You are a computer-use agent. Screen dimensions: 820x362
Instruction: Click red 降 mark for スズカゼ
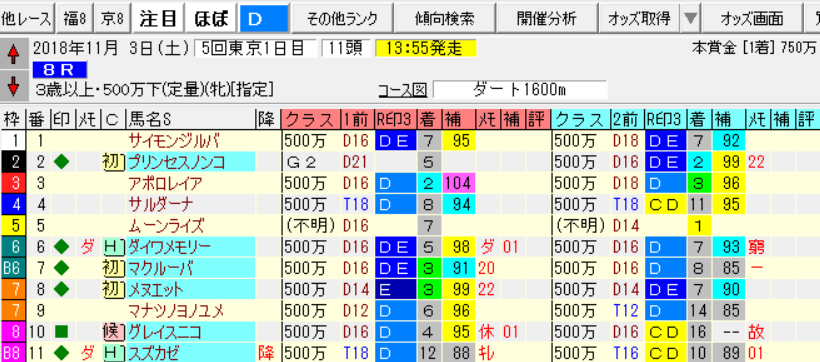pyautogui.click(x=266, y=353)
